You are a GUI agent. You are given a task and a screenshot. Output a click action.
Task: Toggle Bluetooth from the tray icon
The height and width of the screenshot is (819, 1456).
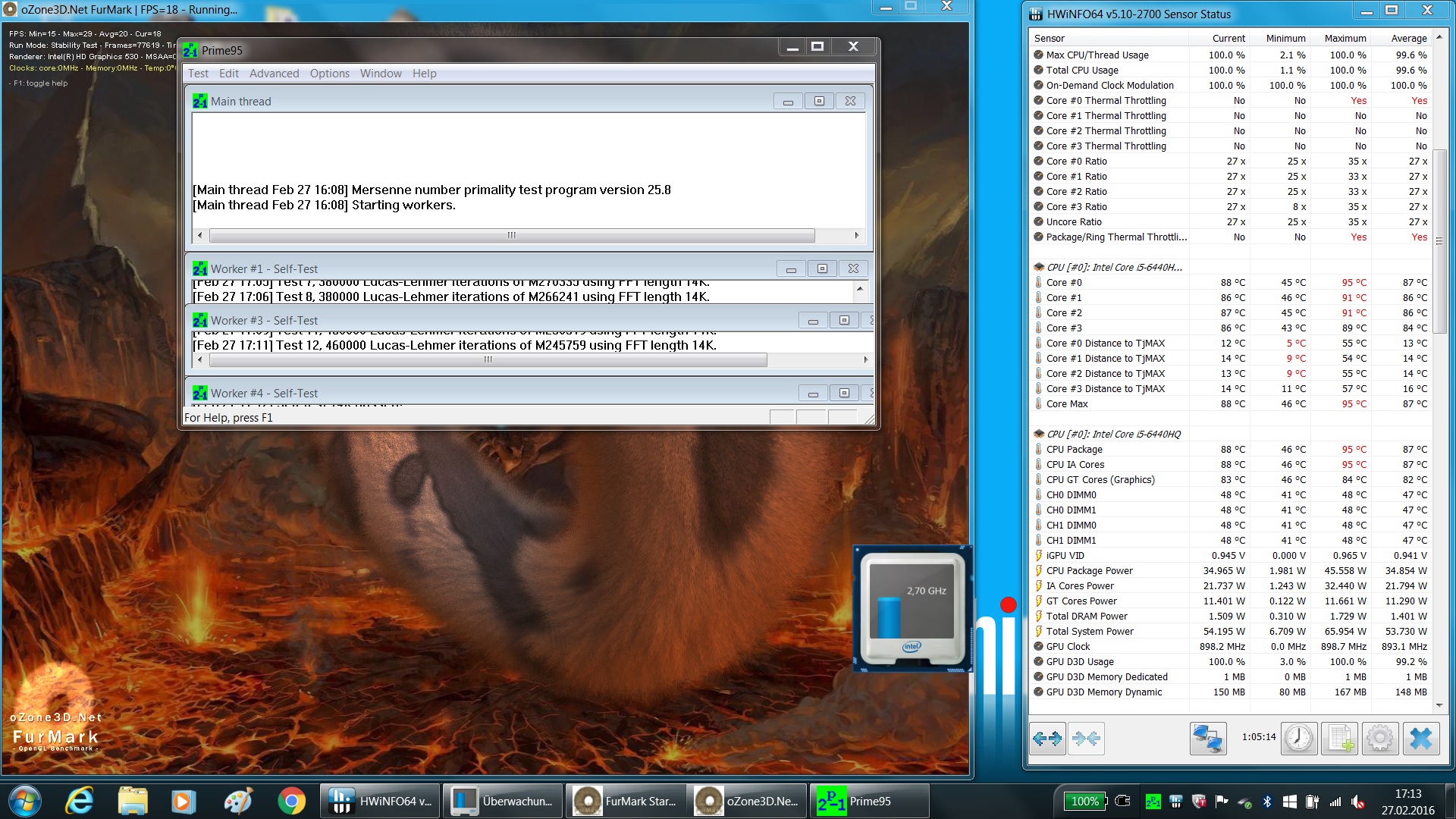(x=1266, y=802)
